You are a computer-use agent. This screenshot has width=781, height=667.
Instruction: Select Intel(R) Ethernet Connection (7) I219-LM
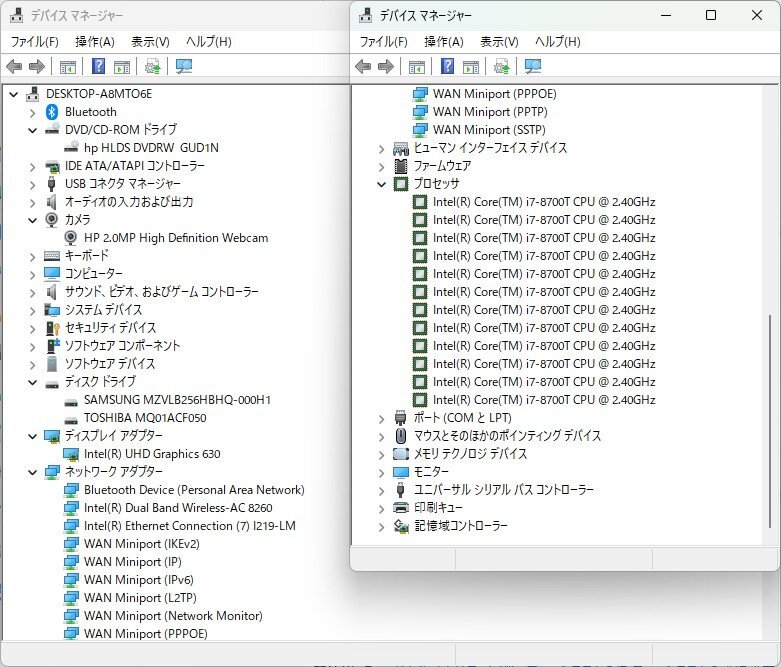click(x=189, y=526)
